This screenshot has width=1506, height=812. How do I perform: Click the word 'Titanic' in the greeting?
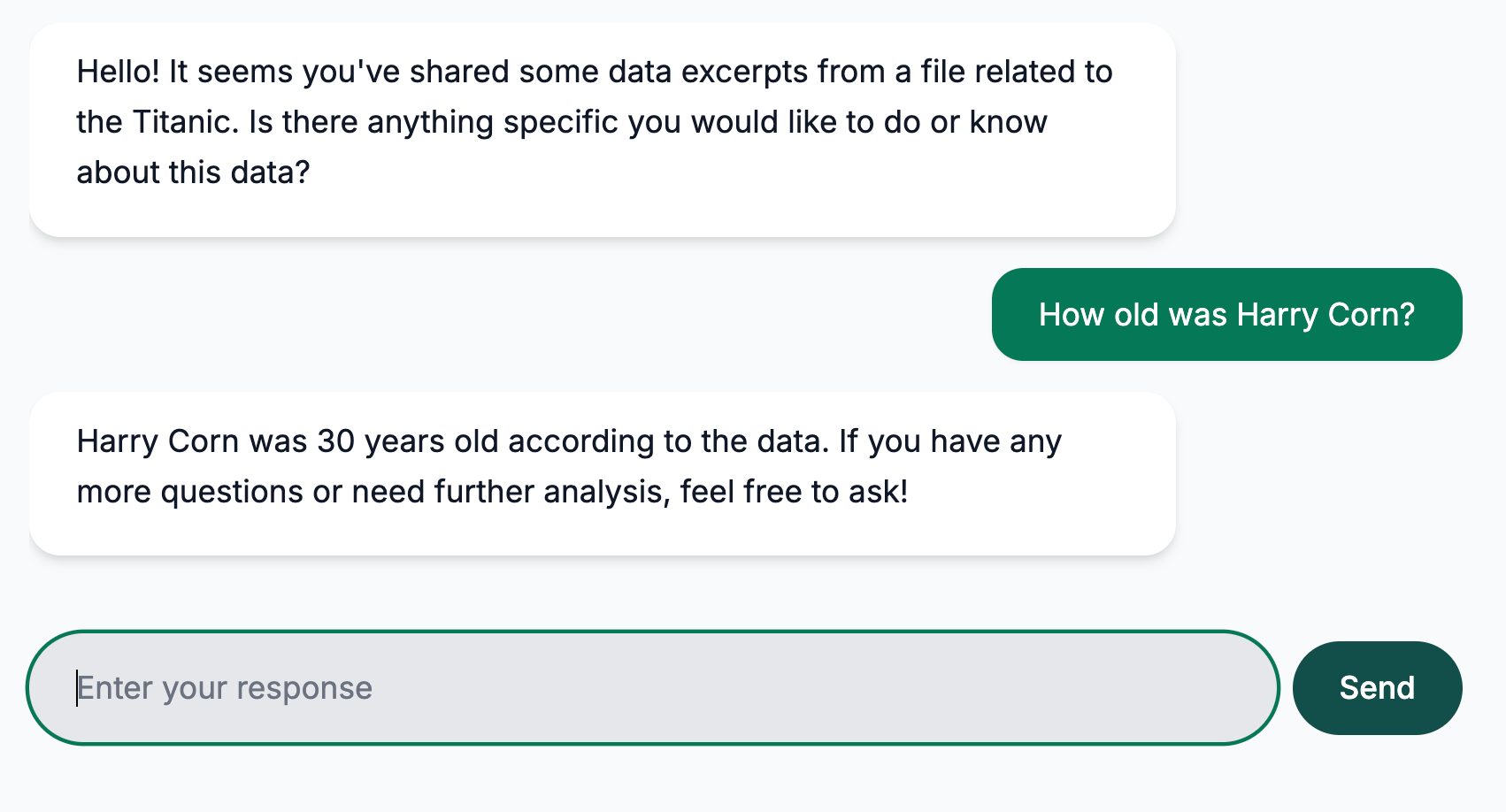point(185,122)
